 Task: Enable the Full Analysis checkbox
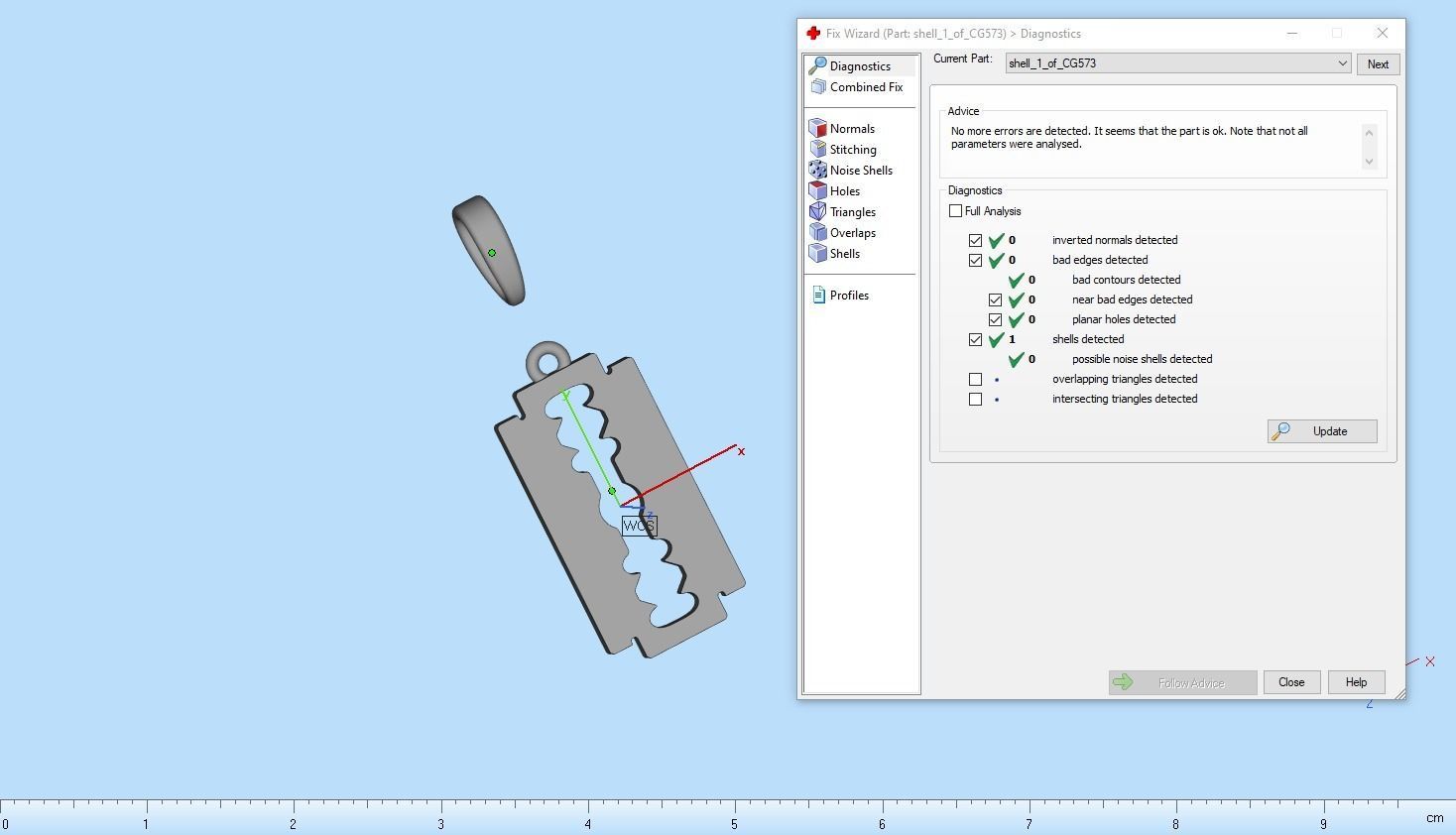956,211
